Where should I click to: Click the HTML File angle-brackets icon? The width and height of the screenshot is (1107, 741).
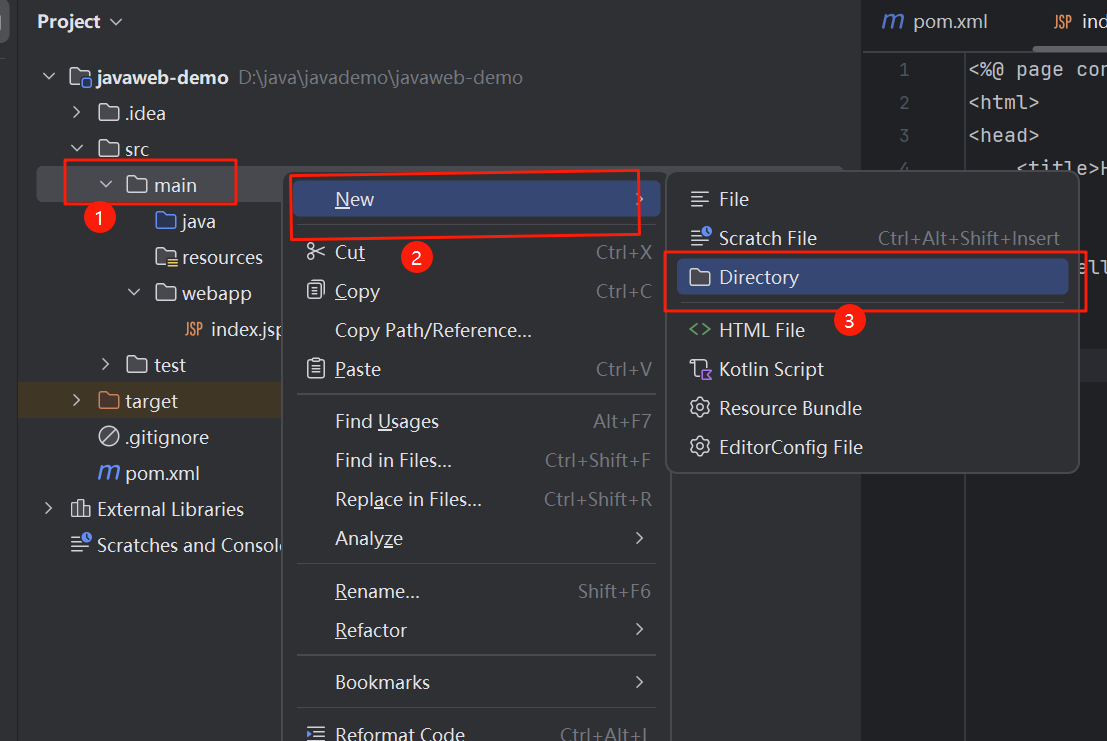click(700, 329)
